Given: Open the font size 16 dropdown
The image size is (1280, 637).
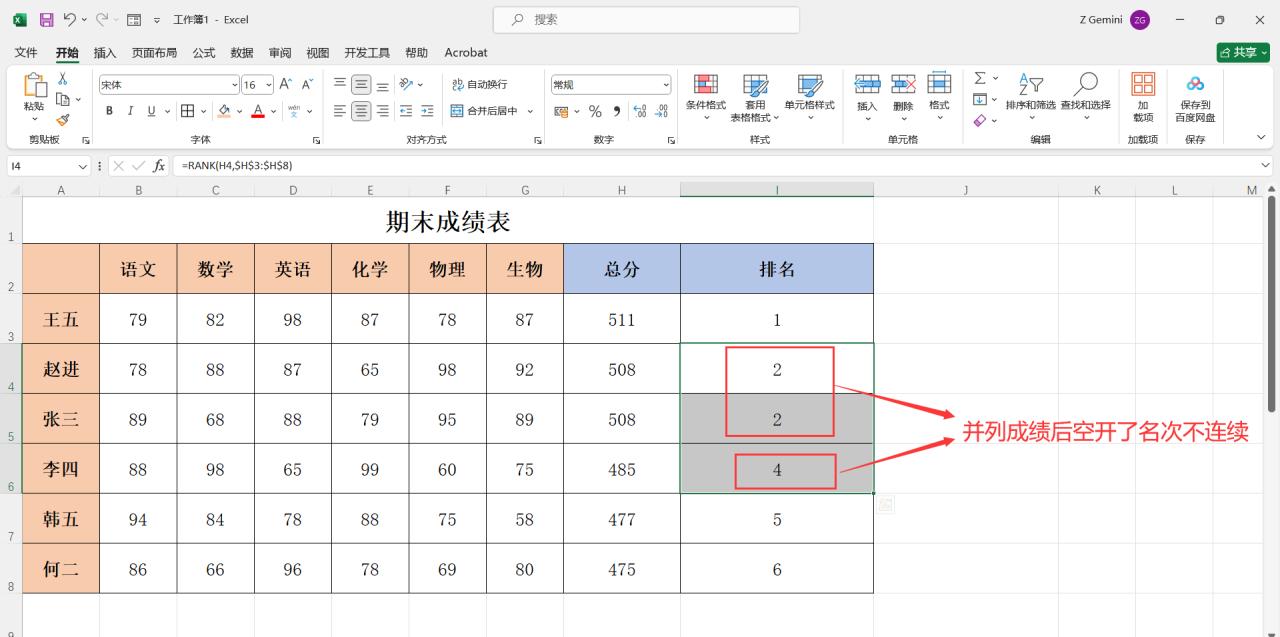Looking at the screenshot, I should [x=268, y=85].
